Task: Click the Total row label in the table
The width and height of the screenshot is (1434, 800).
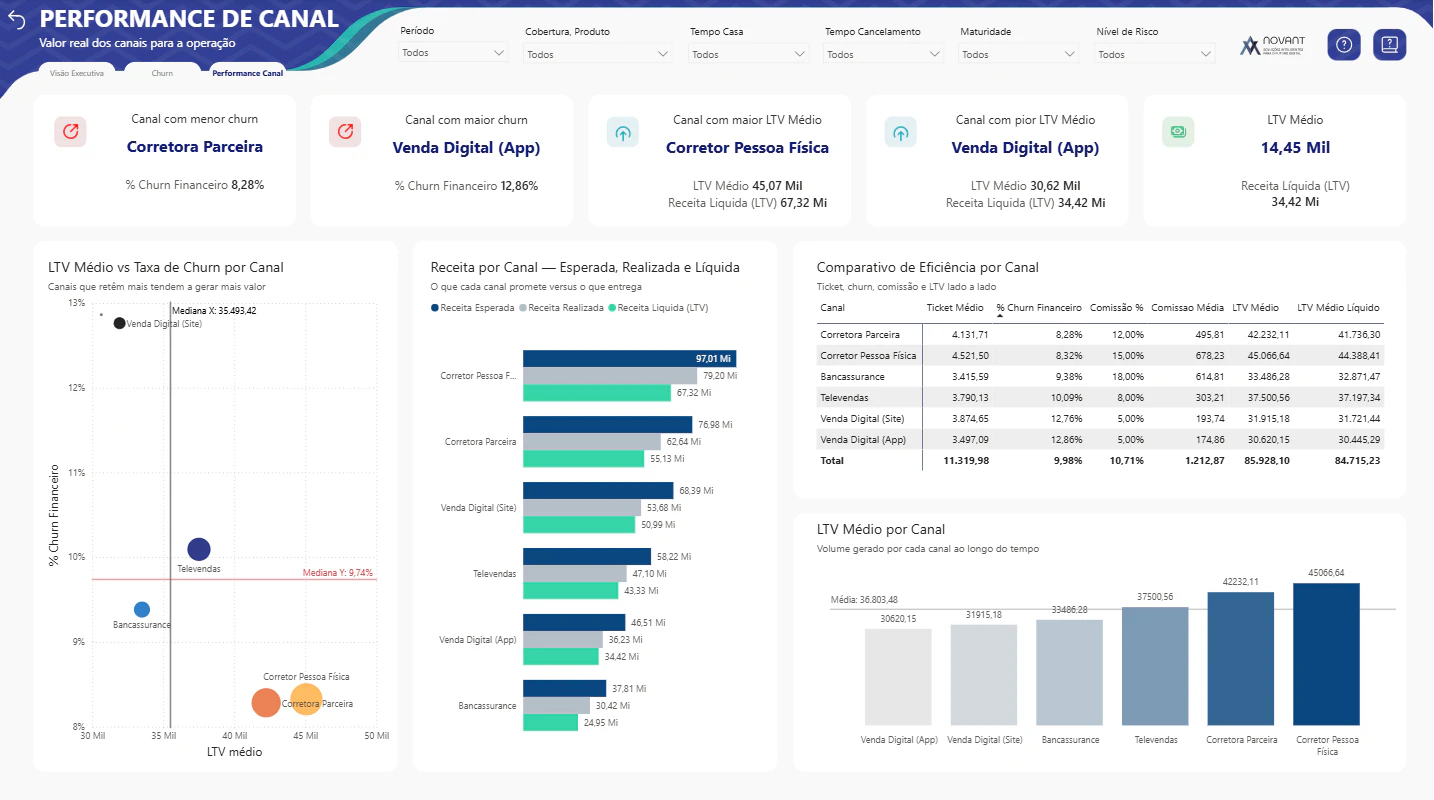Action: coord(832,461)
